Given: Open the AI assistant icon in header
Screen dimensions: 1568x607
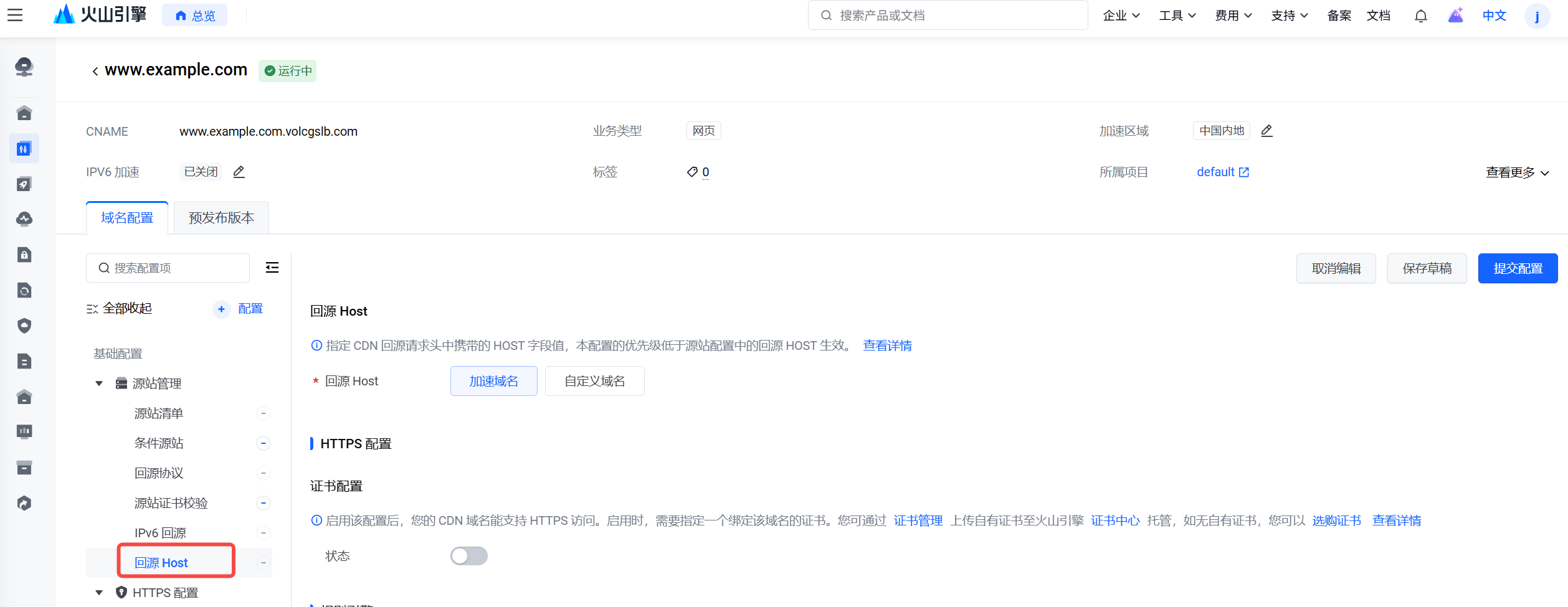Looking at the screenshot, I should coord(1455,16).
